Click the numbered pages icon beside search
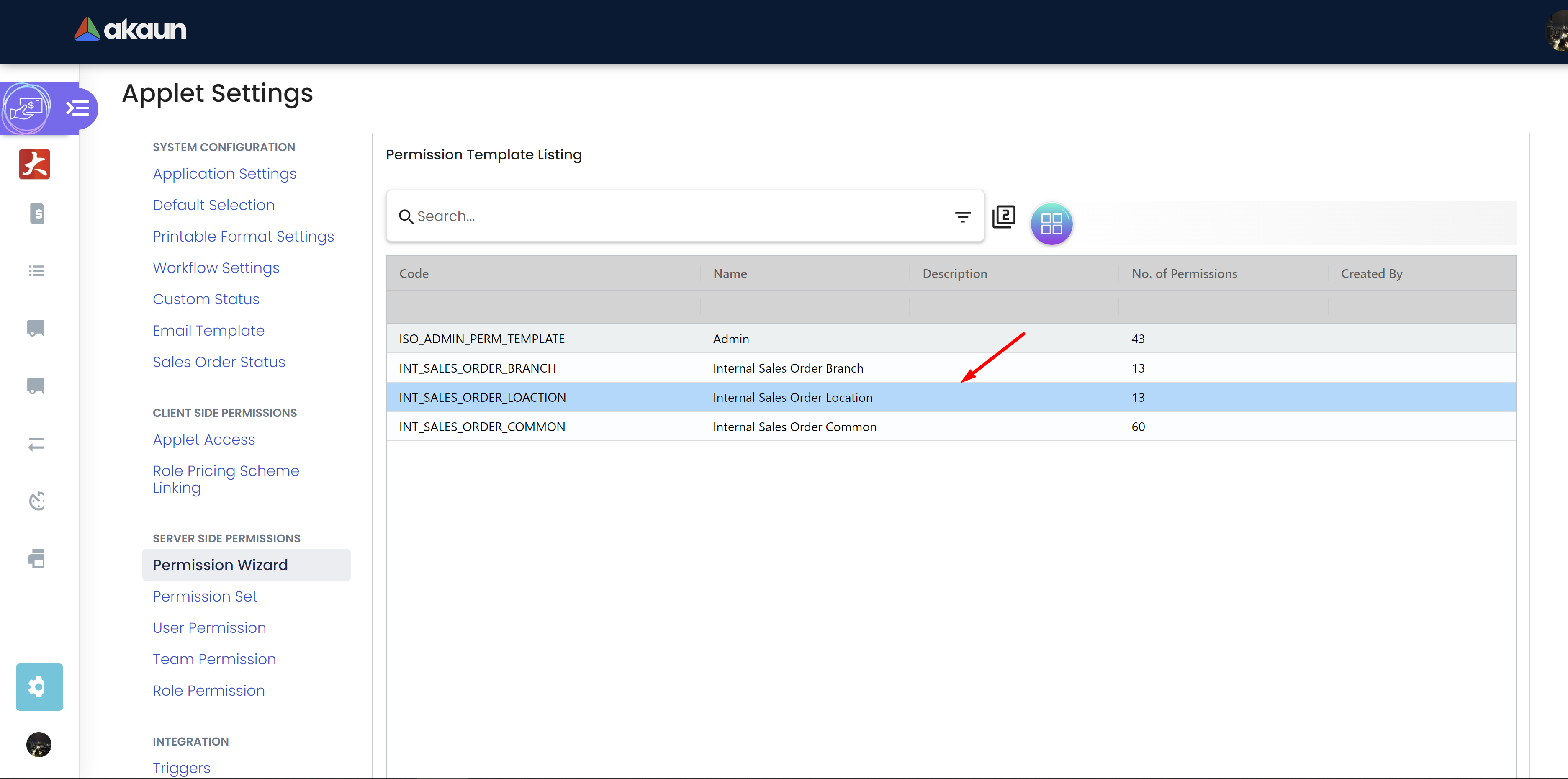Screen dimensions: 1568x779 coord(1004,217)
